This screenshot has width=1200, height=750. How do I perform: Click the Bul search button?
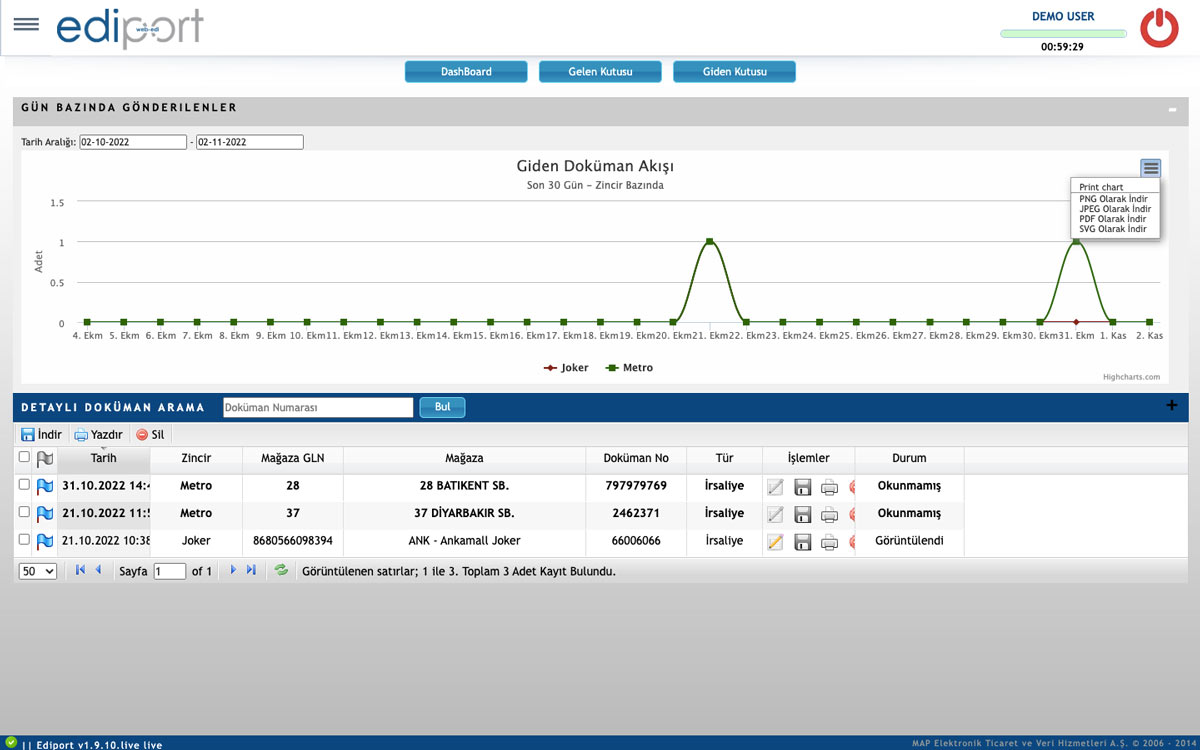point(442,407)
